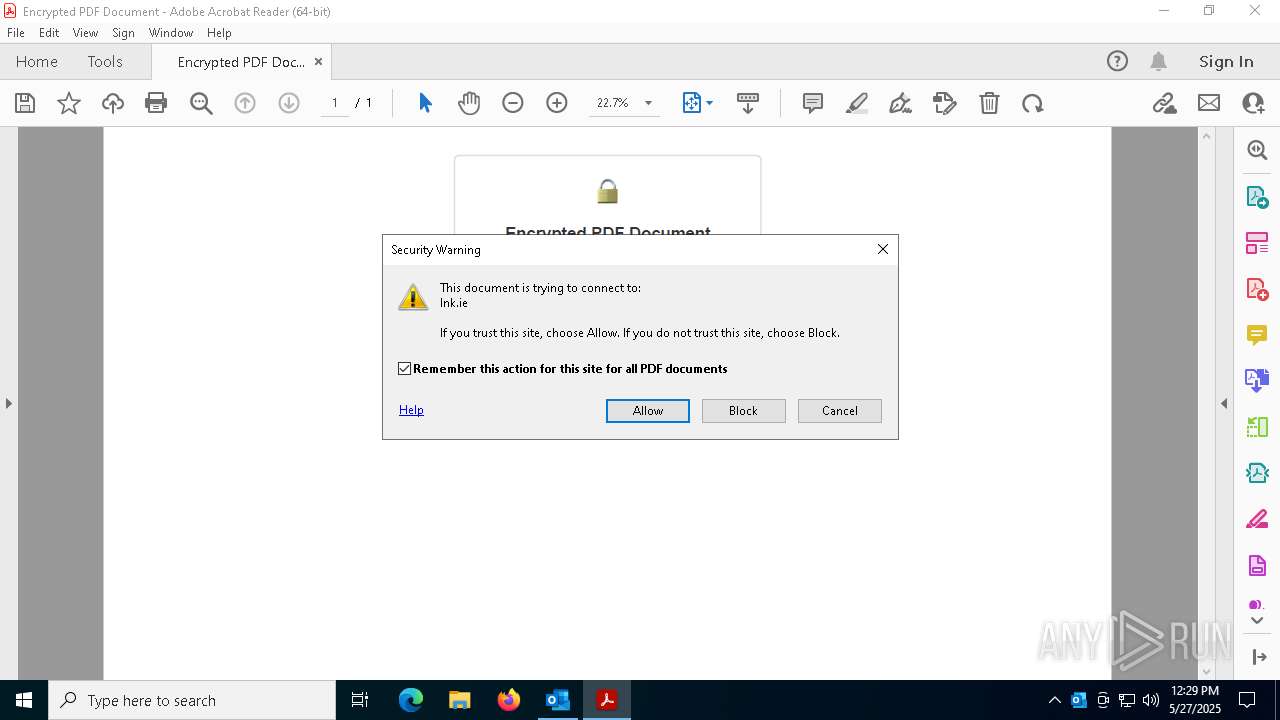Expand the left navigation pane
Image resolution: width=1280 pixels, height=720 pixels.
pyautogui.click(x=8, y=403)
